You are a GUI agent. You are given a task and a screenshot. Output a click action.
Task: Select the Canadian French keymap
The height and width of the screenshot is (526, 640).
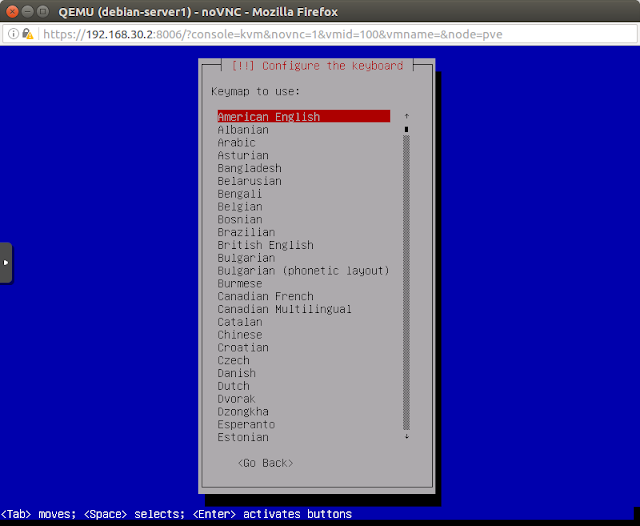pyautogui.click(x=265, y=296)
